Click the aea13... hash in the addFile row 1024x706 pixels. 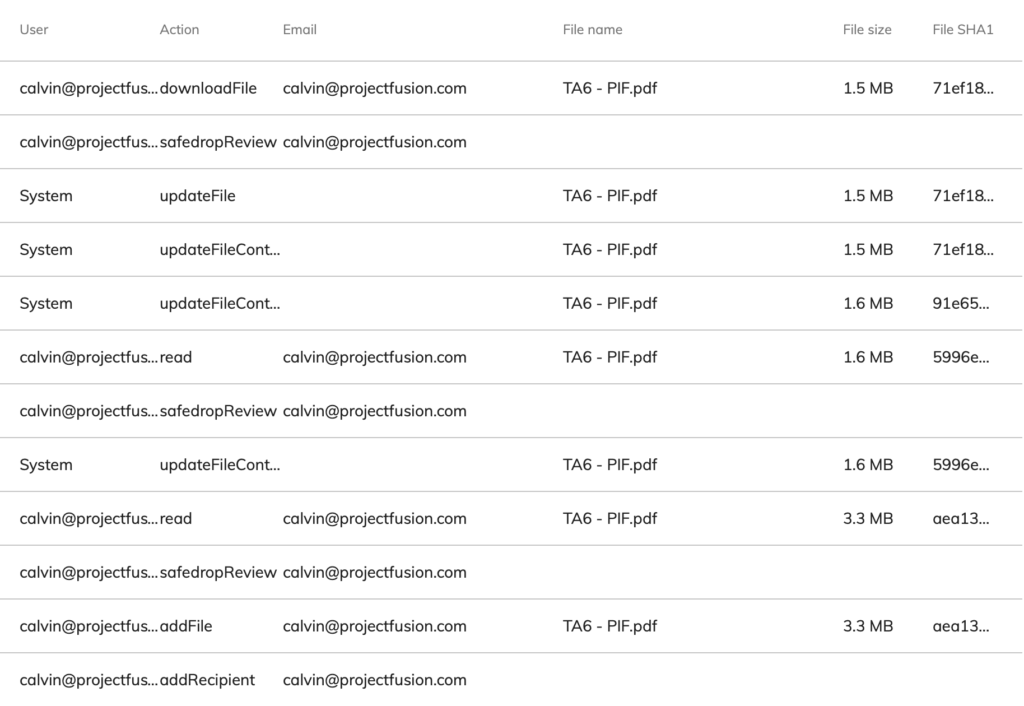961,626
